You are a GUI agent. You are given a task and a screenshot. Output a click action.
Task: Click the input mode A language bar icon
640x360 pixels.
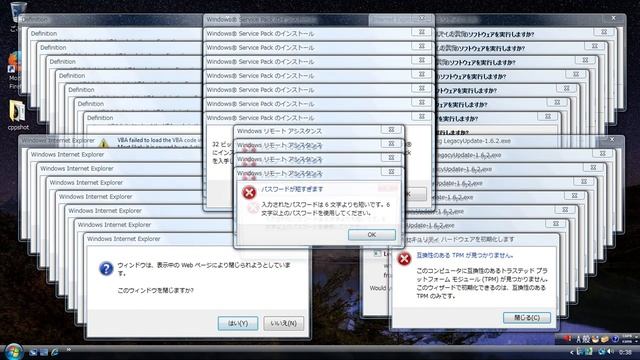pos(578,339)
